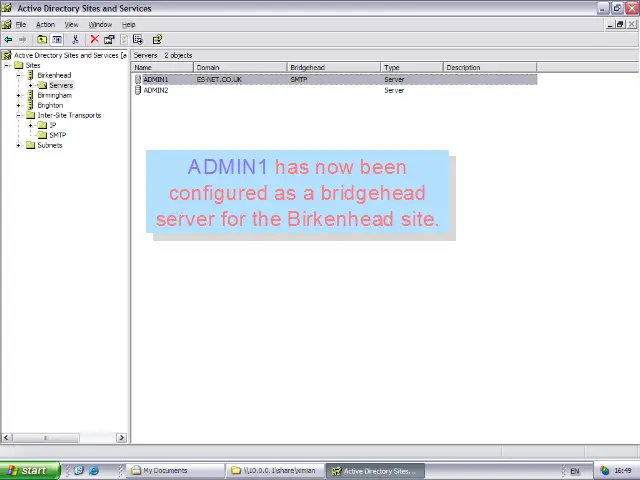
Task: Click the Forward arrow toolbar icon
Action: pos(23,40)
